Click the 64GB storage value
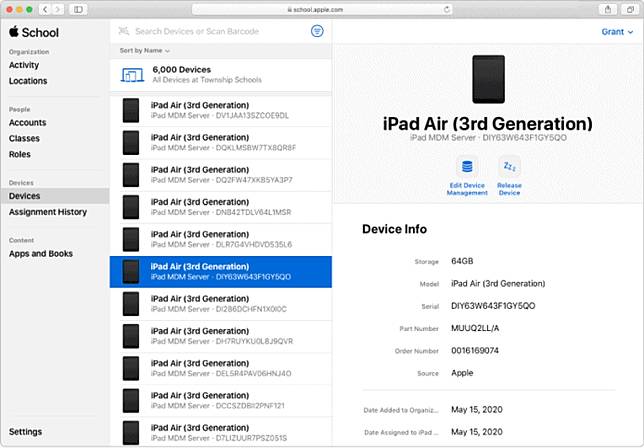Viewport: 644px width, 448px height. [x=462, y=261]
